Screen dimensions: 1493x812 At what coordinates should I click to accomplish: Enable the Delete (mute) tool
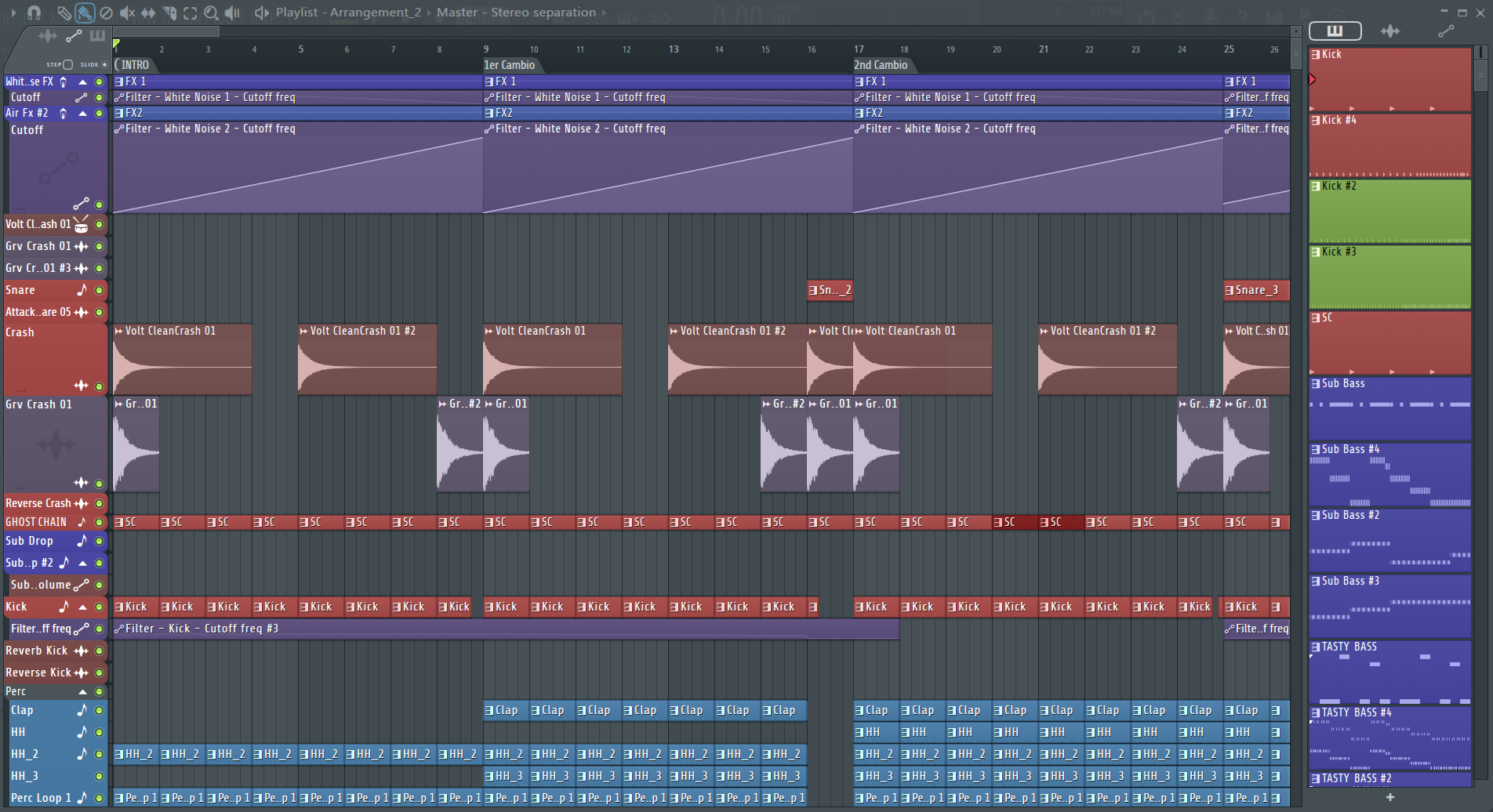click(105, 13)
